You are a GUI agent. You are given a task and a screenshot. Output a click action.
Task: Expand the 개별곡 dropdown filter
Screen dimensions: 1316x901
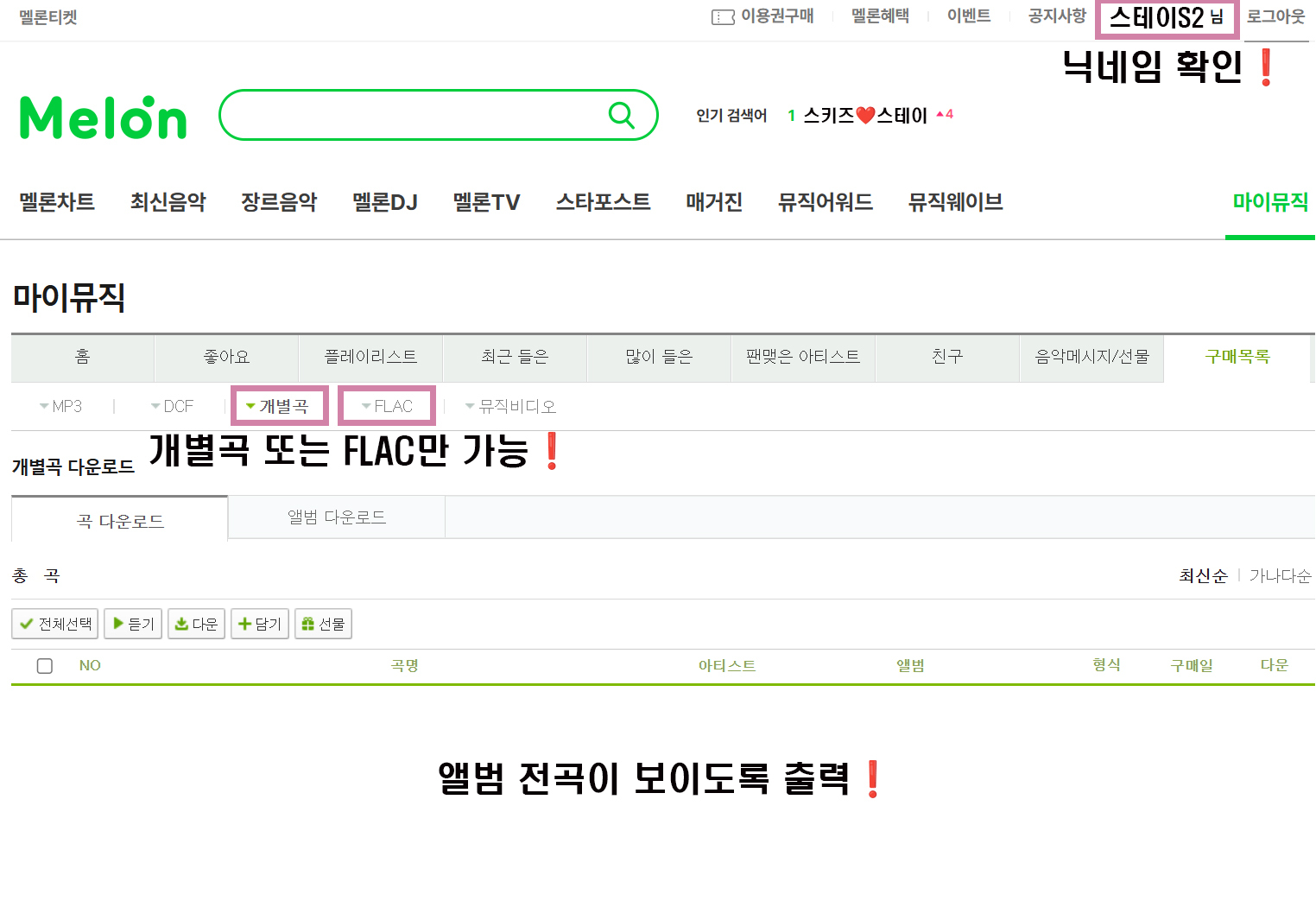[x=278, y=406]
